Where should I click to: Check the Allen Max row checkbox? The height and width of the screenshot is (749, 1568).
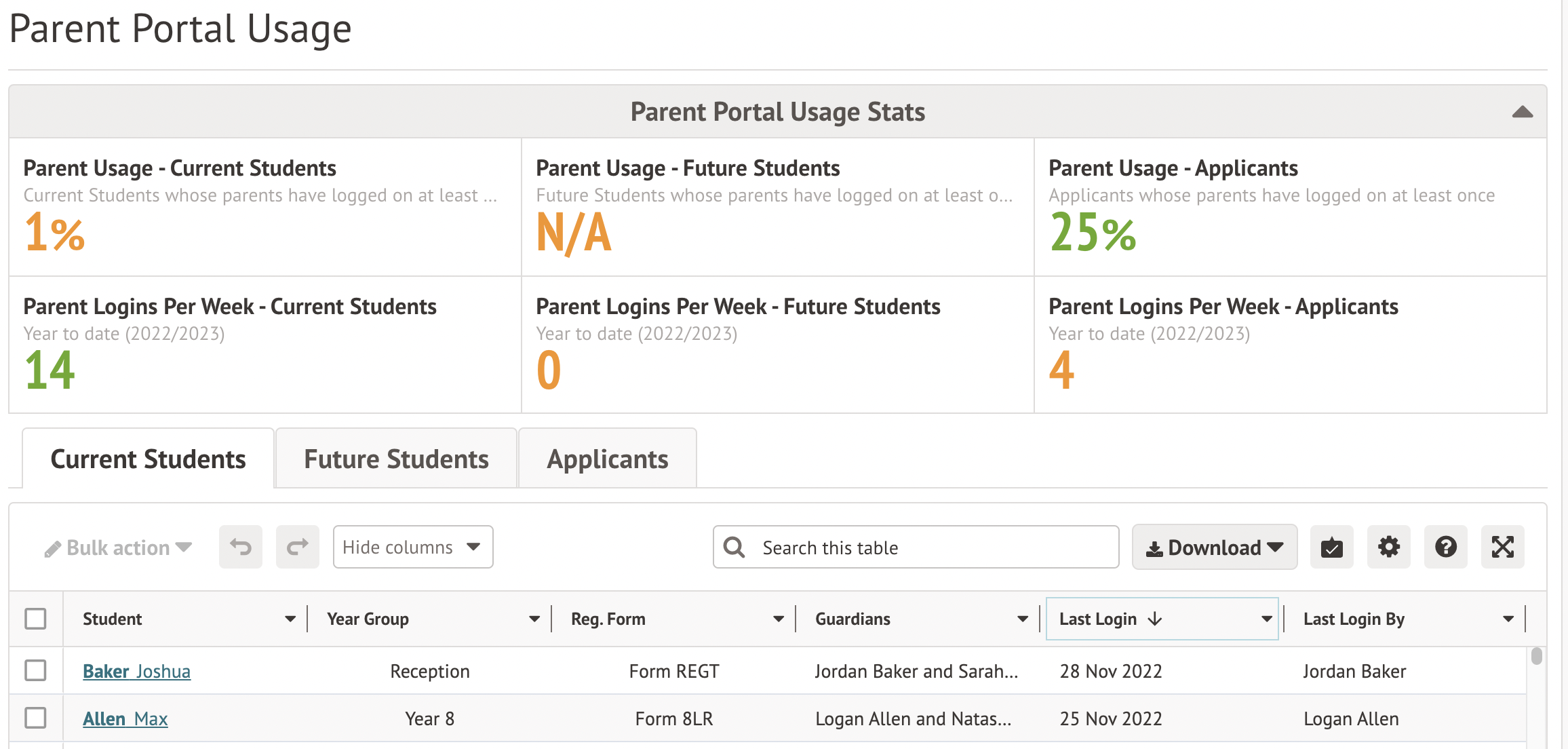(35, 718)
